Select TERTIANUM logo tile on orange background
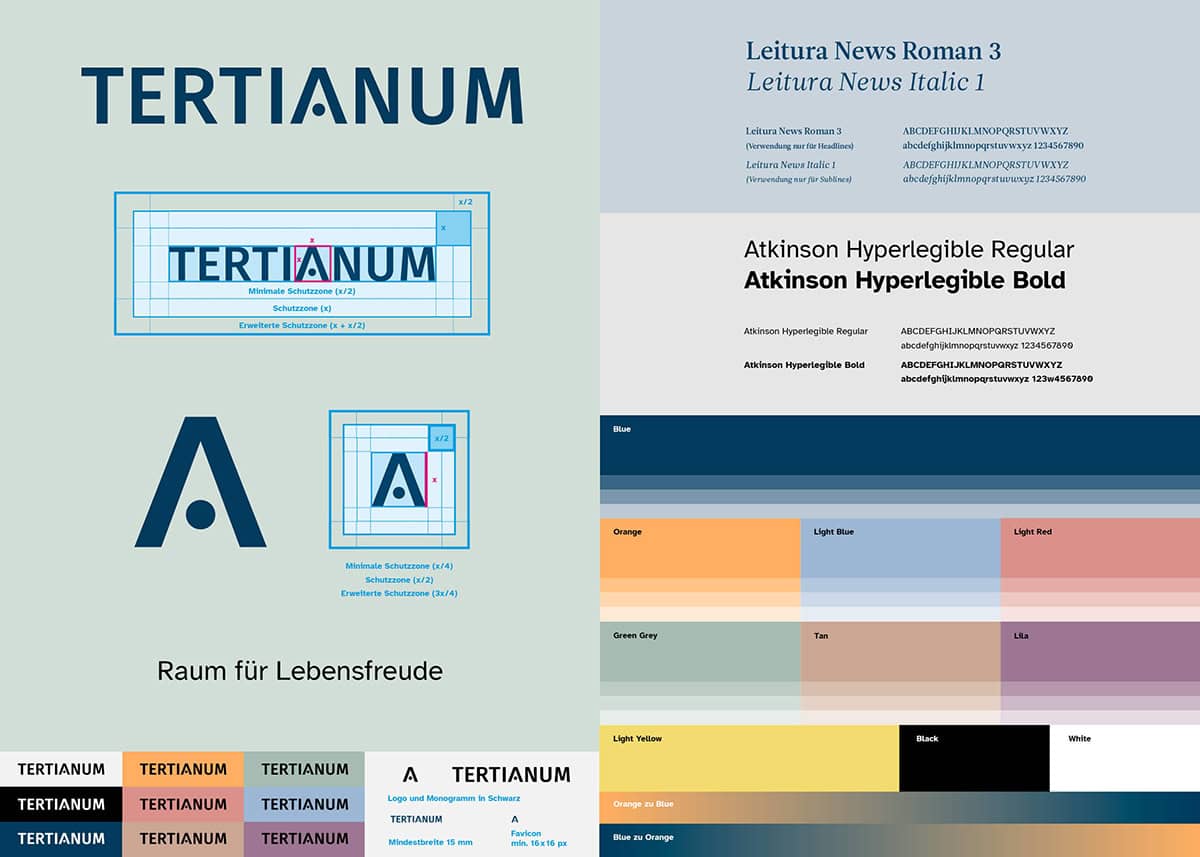The image size is (1200, 857). click(183, 769)
